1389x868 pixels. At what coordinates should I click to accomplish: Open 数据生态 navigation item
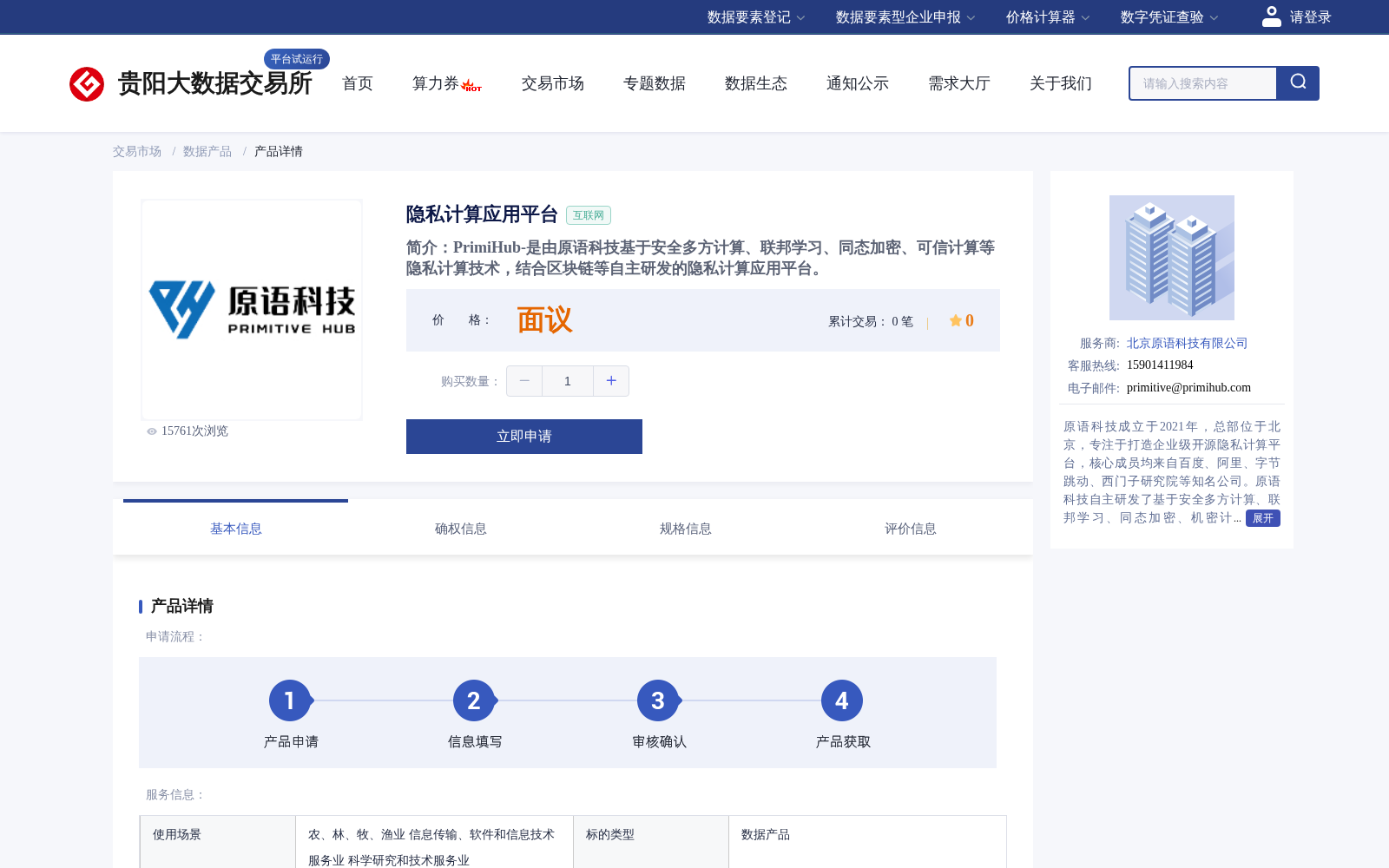pos(756,83)
